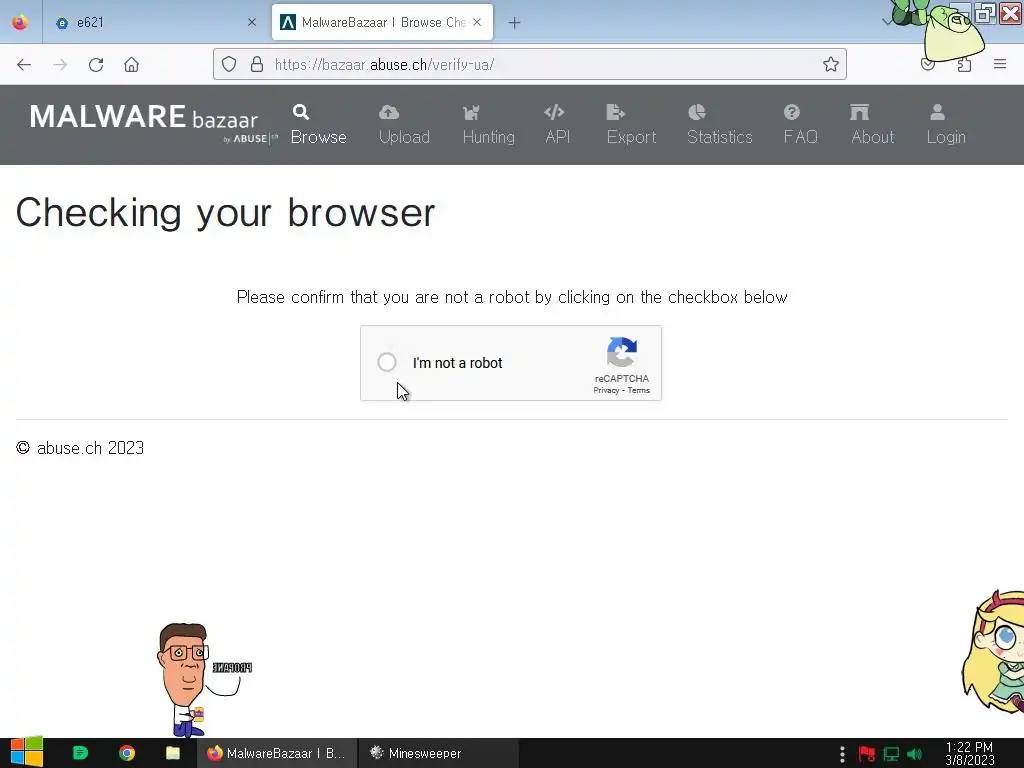The height and width of the screenshot is (768, 1024).
Task: Open the API documentation nav item
Action: (557, 125)
